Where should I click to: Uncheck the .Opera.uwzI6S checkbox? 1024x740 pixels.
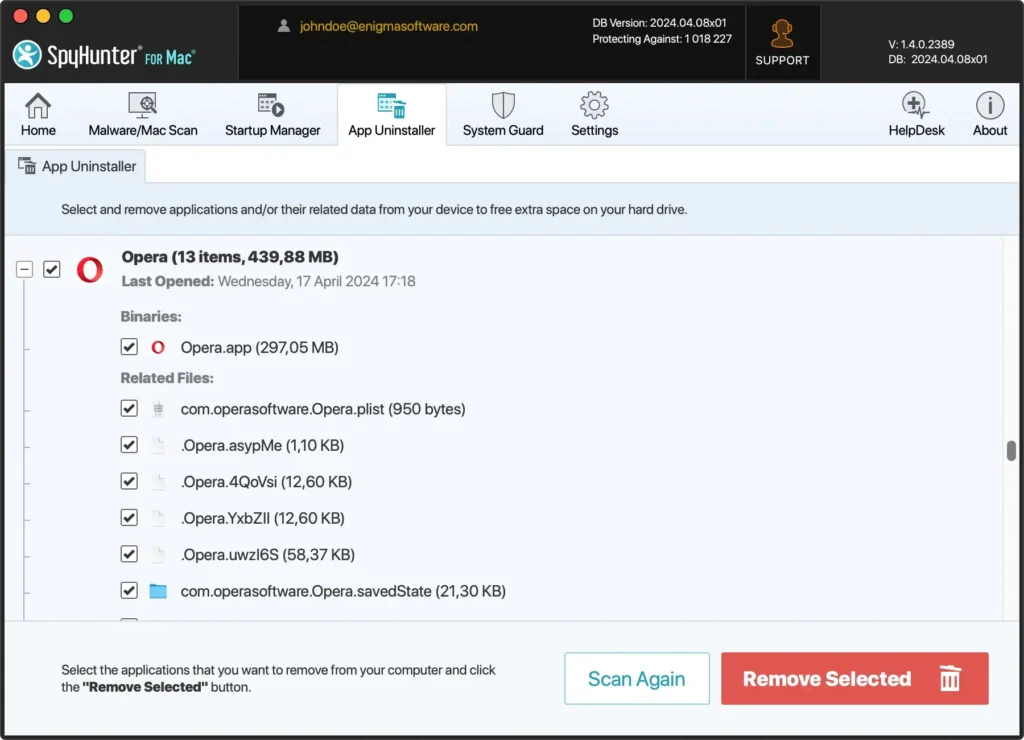(129, 555)
